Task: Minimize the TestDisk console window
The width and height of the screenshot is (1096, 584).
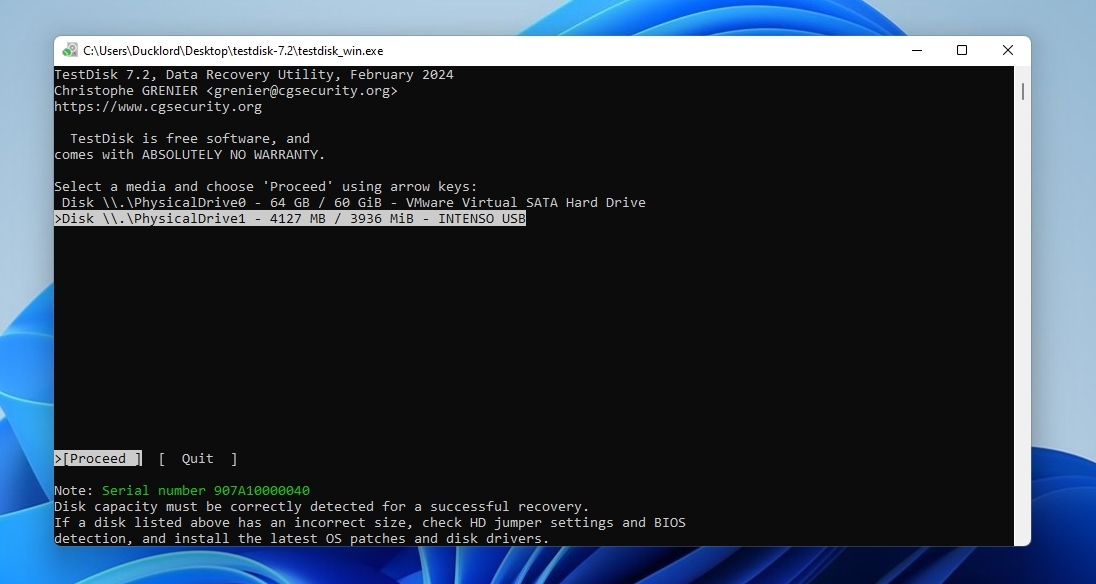Action: tap(916, 50)
